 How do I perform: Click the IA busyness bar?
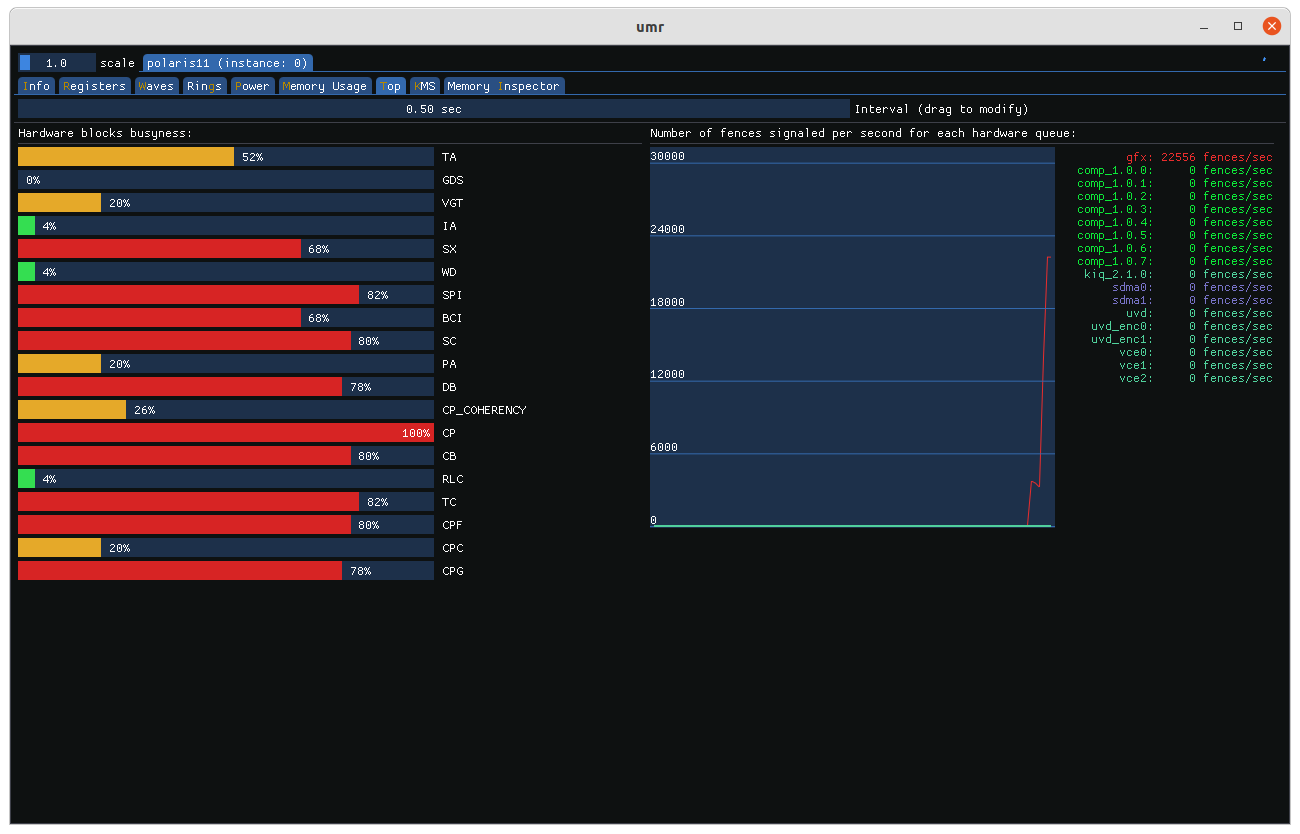226,226
